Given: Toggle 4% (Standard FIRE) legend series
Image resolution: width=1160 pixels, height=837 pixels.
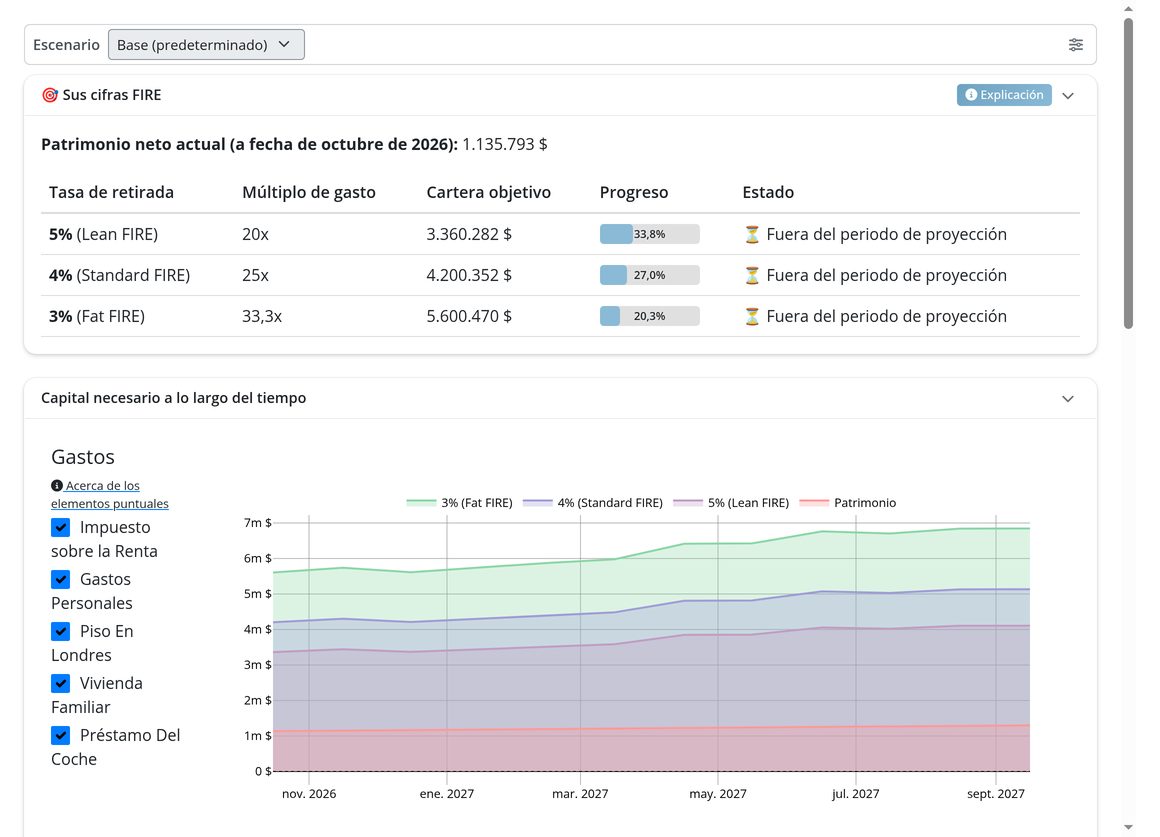Looking at the screenshot, I should pyautogui.click(x=593, y=502).
